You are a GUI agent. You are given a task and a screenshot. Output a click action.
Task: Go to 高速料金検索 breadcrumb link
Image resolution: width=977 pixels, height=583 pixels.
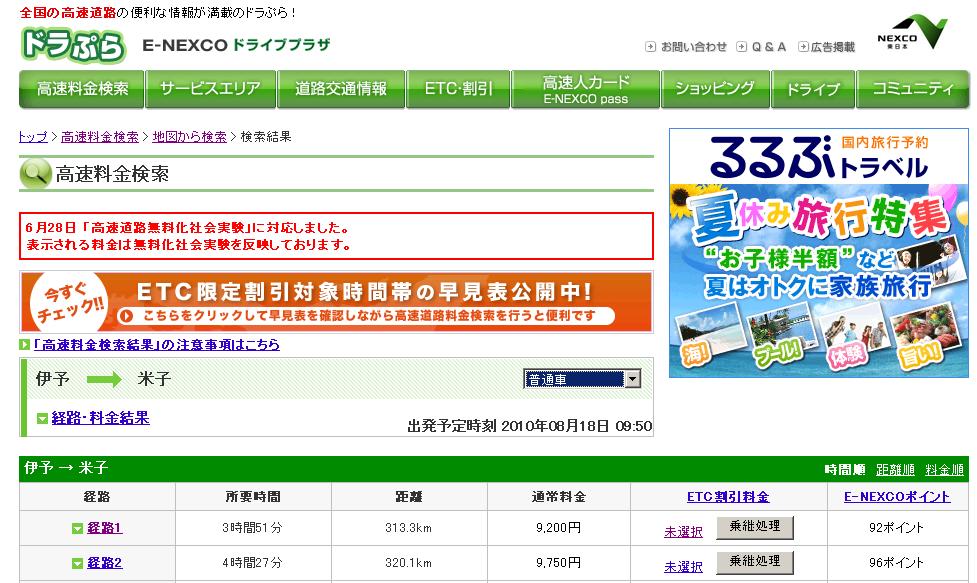[100, 137]
